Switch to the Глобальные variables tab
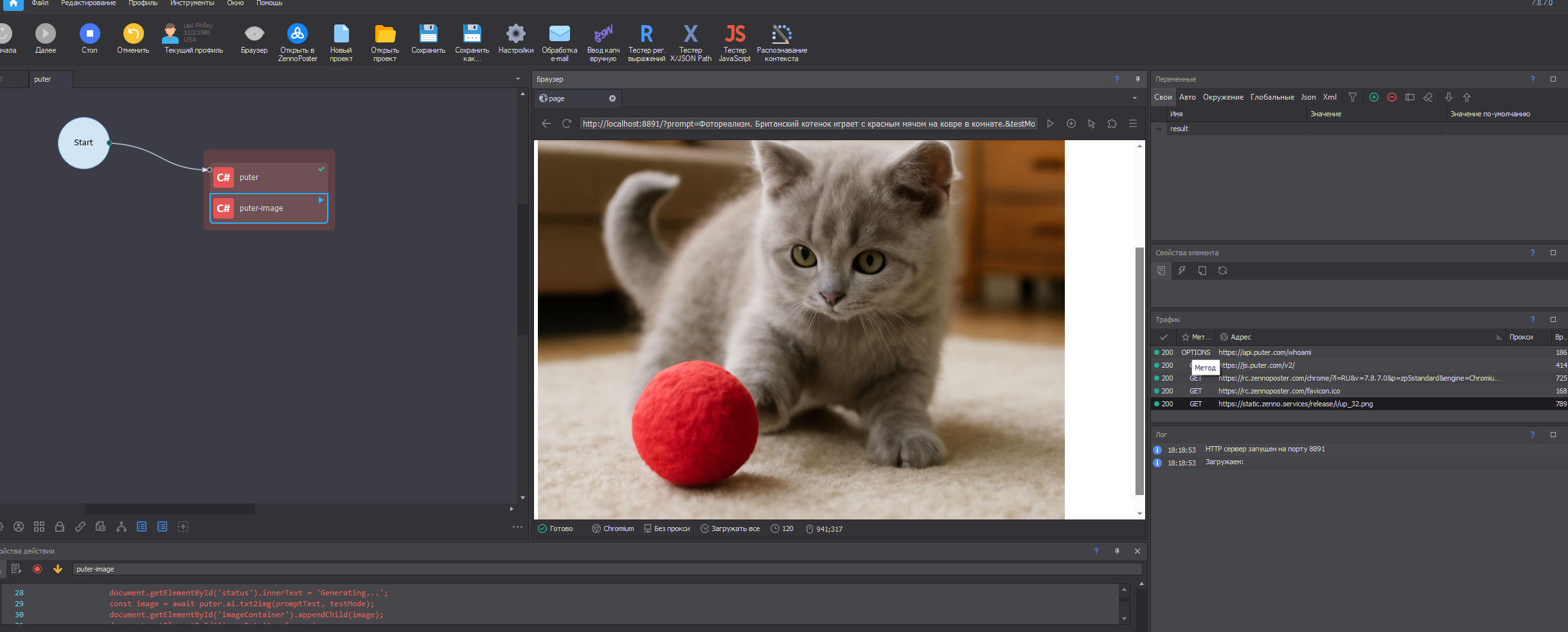 1272,97
